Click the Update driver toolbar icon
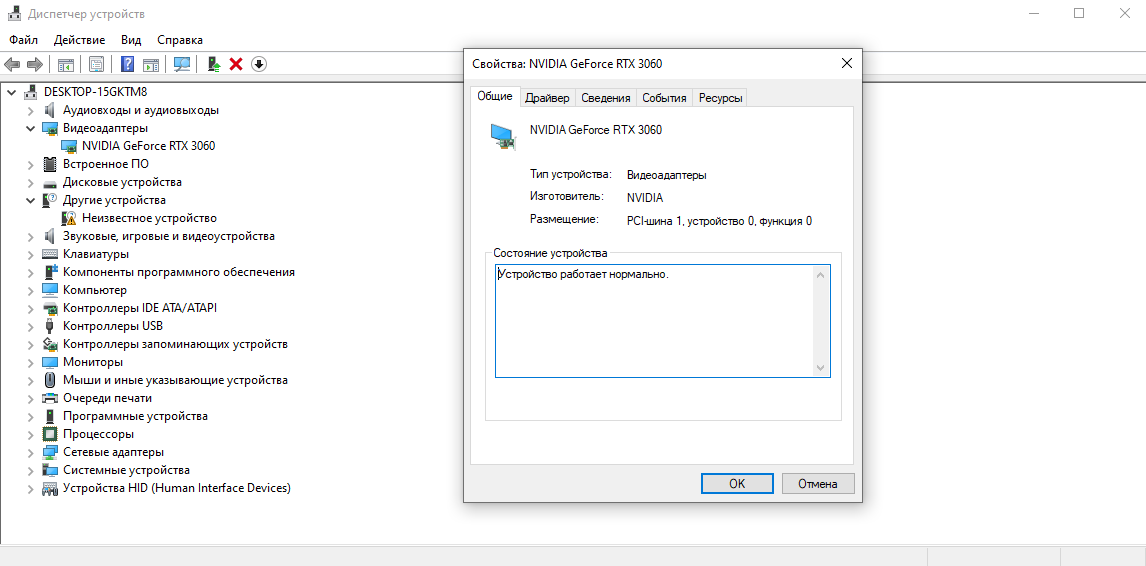 (x=214, y=64)
